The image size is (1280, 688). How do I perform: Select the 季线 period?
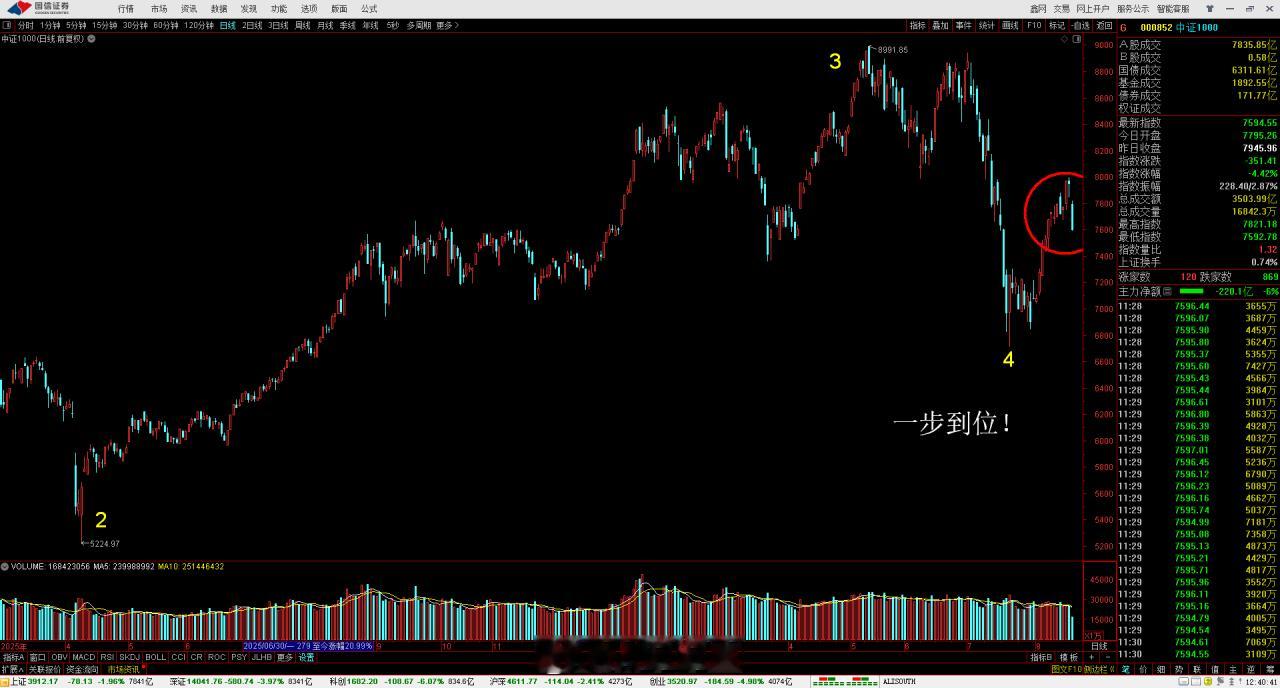point(347,25)
